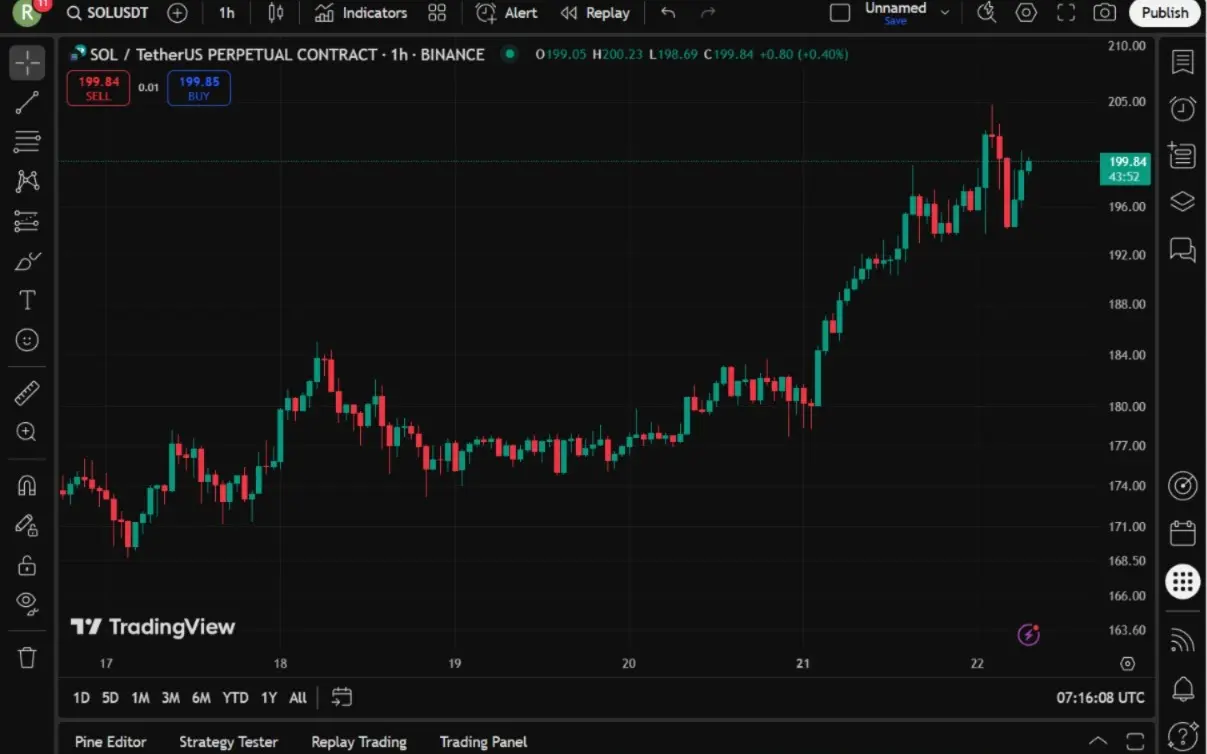This screenshot has height=754, width=1207.
Task: Hide all drawings with eye icon
Action: 27,603
